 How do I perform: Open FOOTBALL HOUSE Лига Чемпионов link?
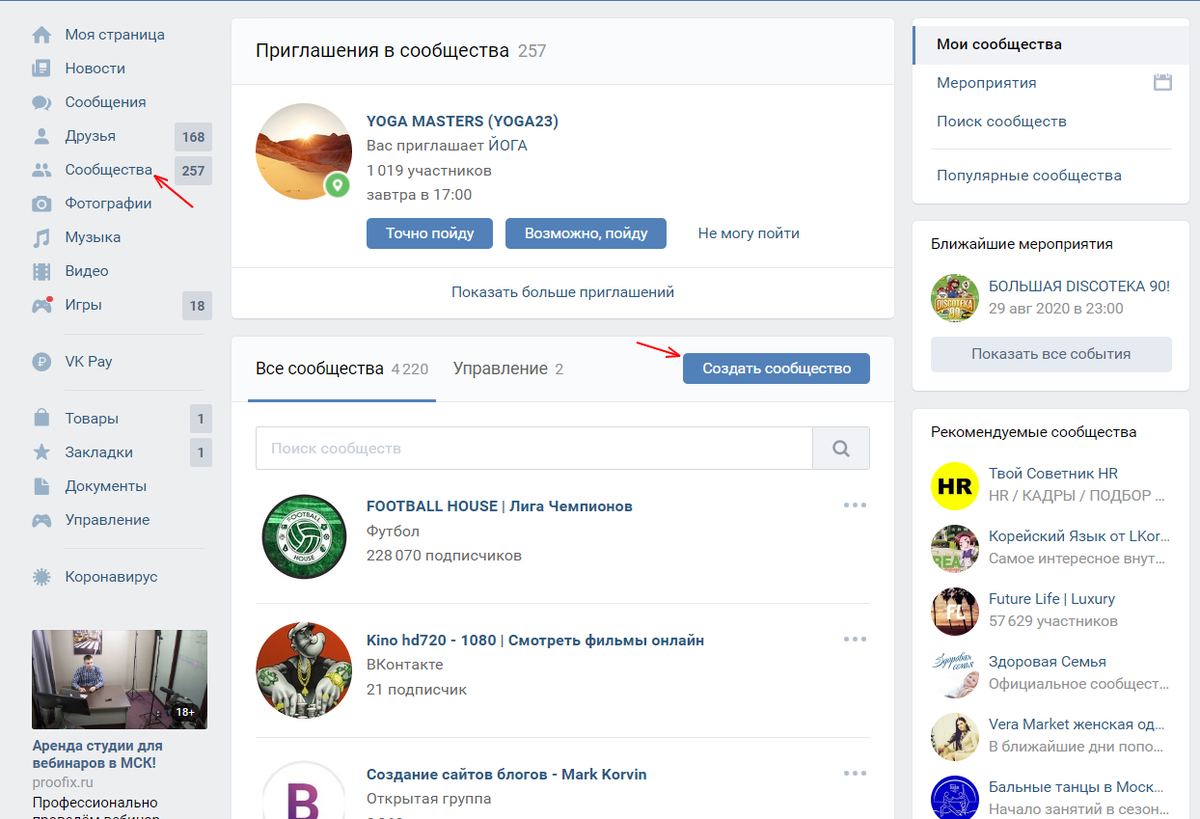499,506
